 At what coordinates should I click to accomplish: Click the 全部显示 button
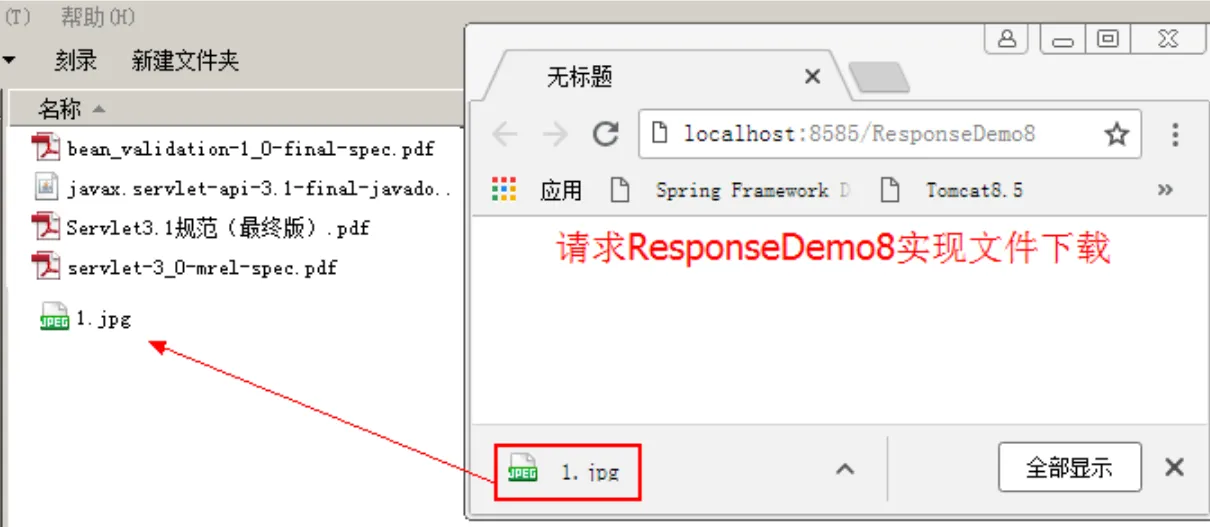point(1070,468)
